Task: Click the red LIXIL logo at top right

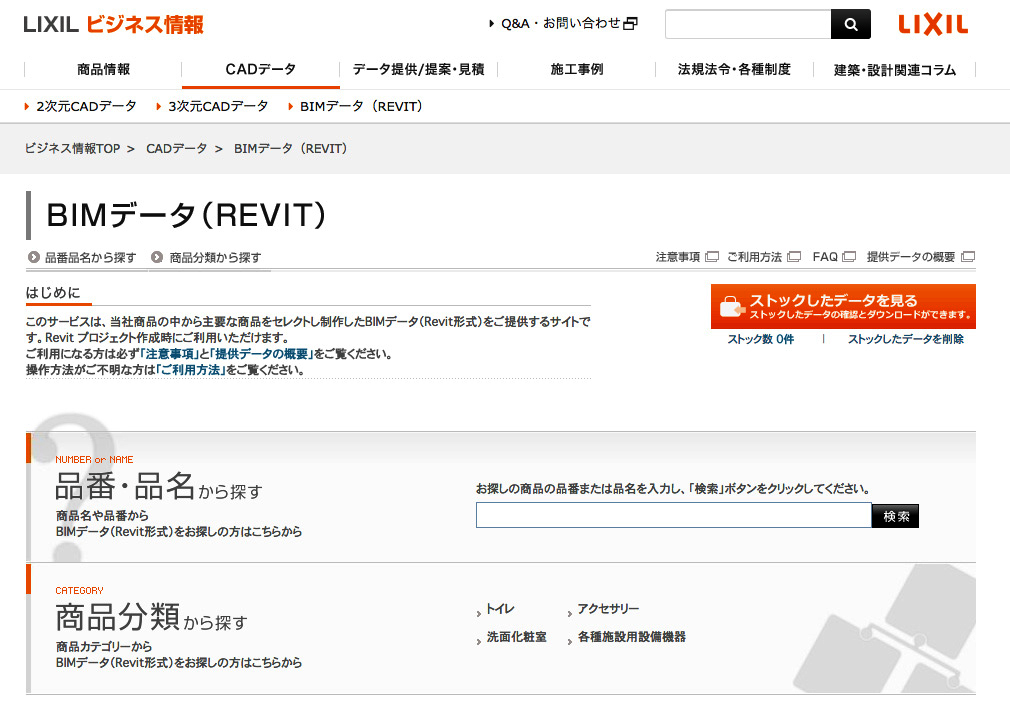Action: (x=933, y=24)
